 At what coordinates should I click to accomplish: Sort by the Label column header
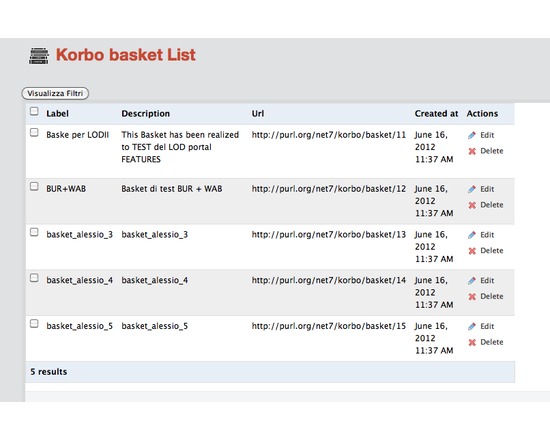coord(57,114)
